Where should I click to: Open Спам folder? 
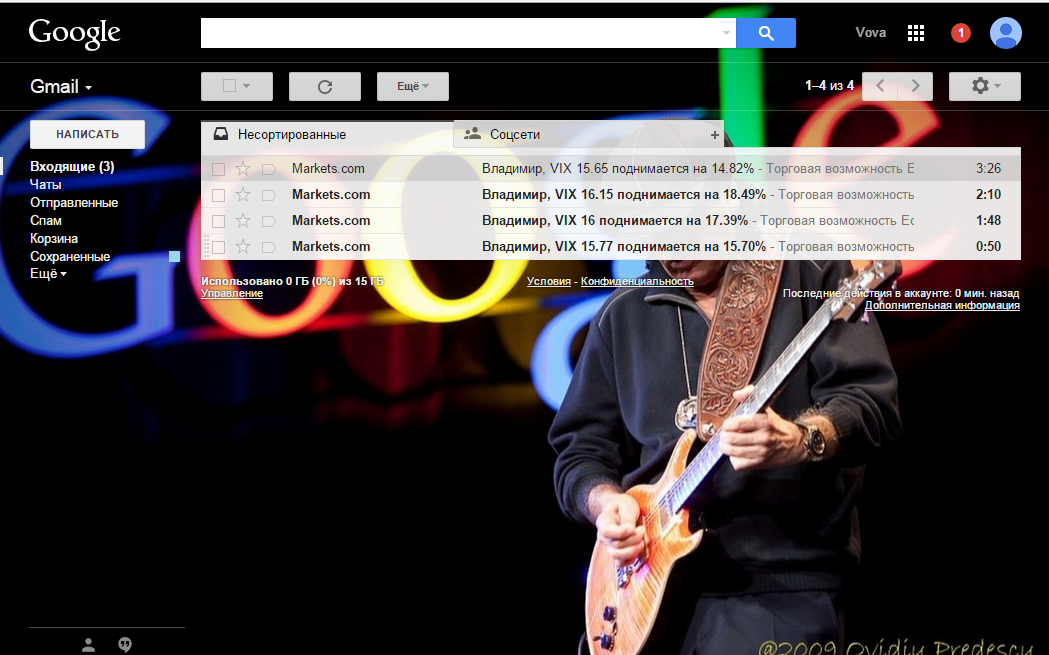(45, 221)
